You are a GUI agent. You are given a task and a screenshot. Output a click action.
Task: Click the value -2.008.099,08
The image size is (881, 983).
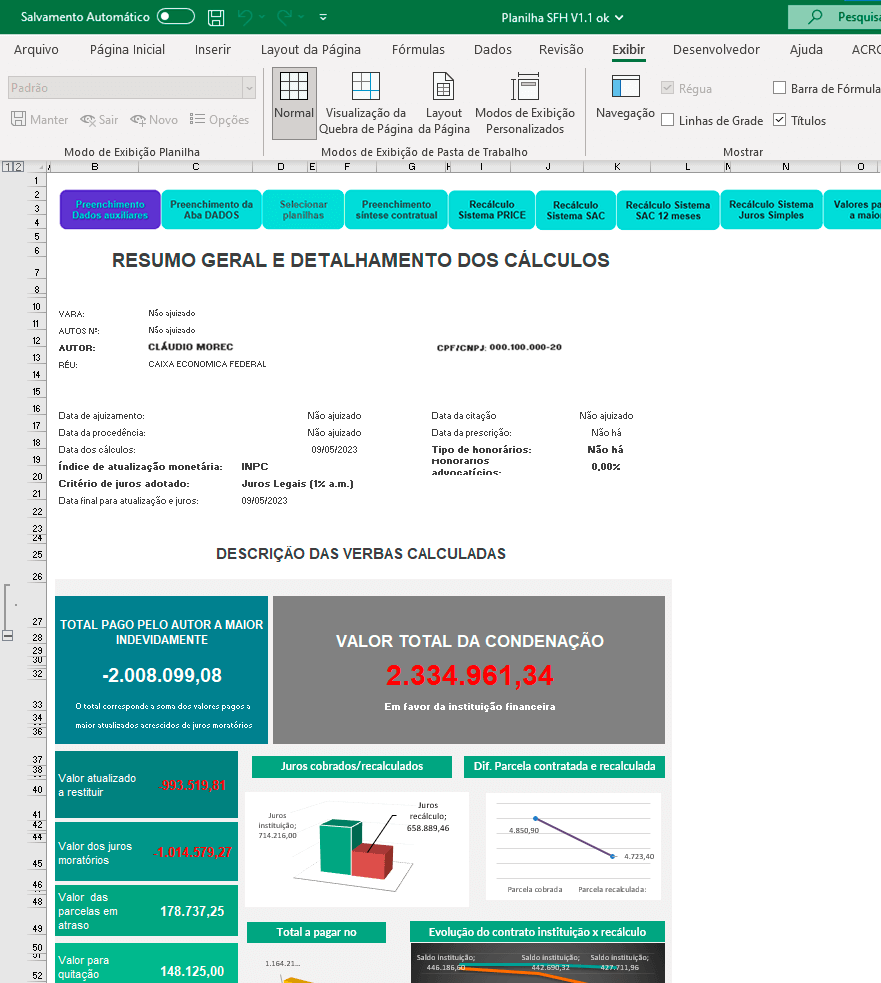pyautogui.click(x=162, y=675)
